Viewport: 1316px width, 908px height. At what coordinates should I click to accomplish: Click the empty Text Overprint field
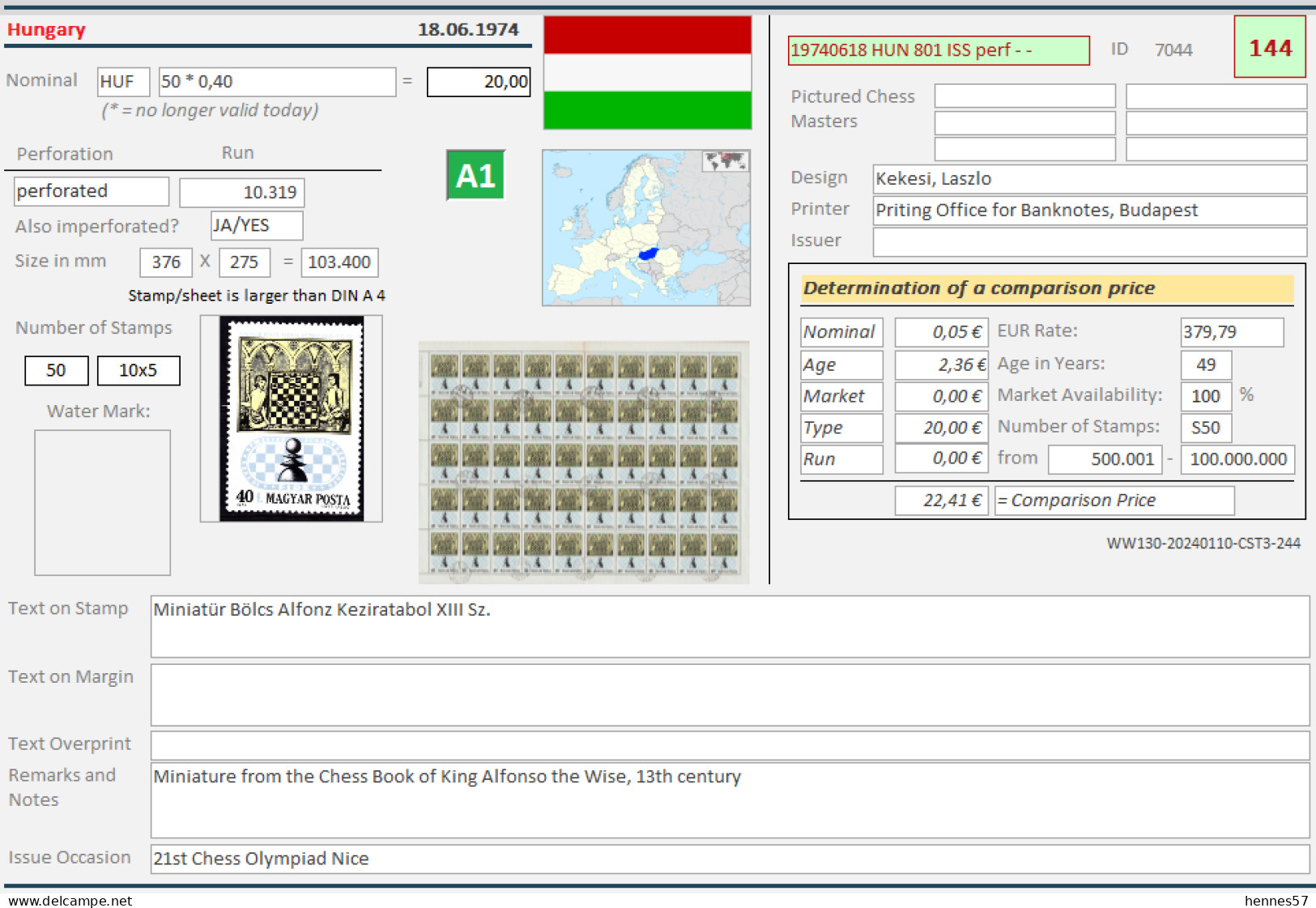click(x=730, y=745)
